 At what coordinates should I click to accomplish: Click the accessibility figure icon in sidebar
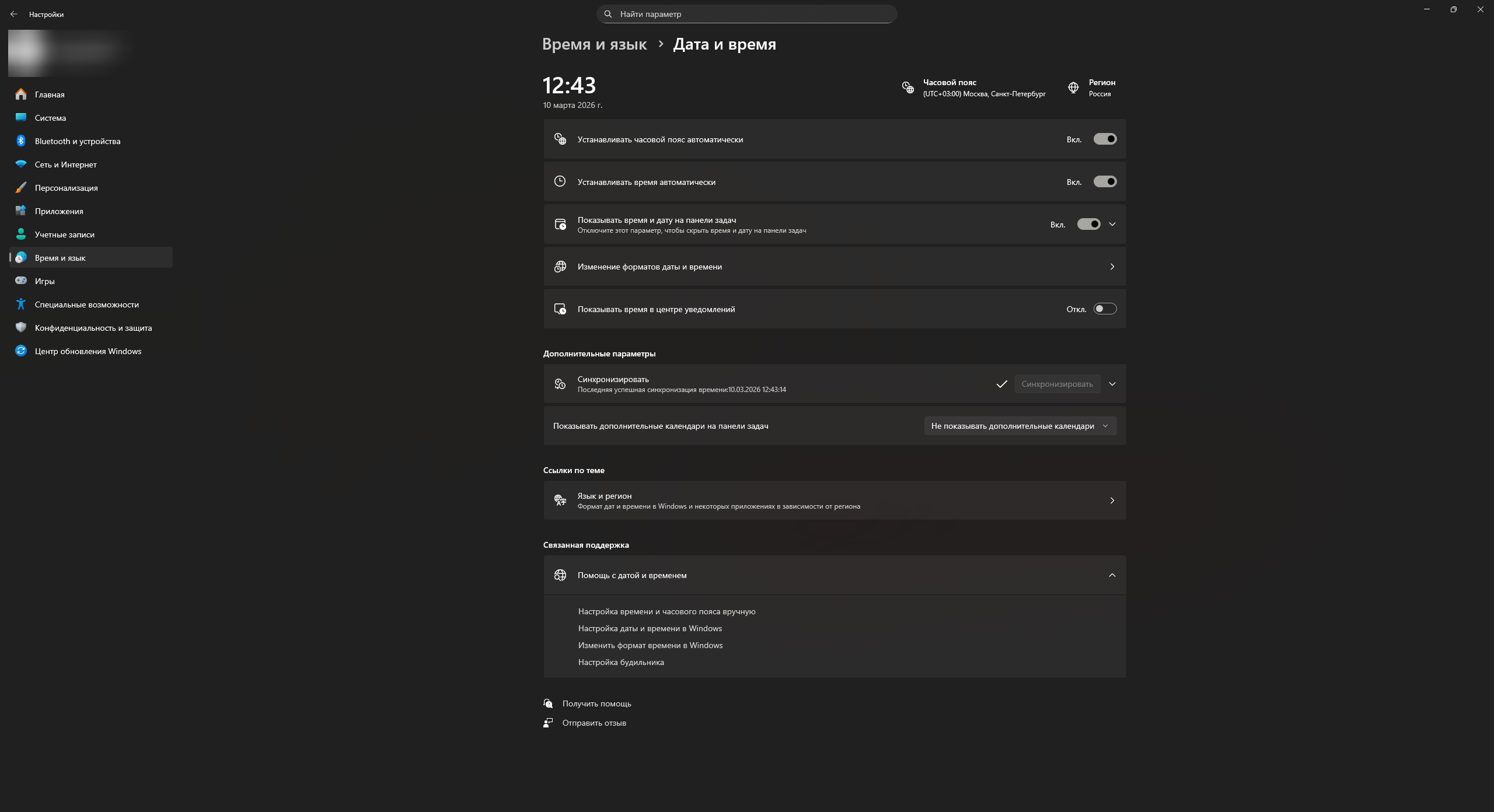coord(21,304)
